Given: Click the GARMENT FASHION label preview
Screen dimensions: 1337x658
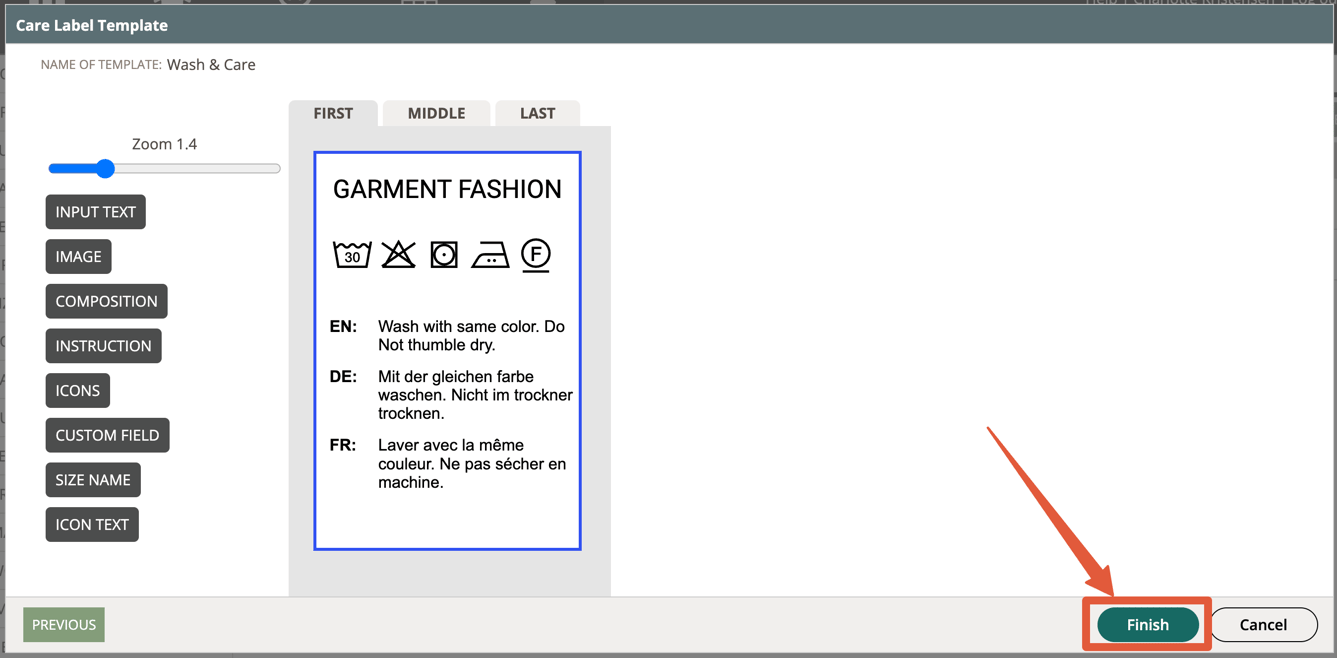Looking at the screenshot, I should [x=447, y=189].
